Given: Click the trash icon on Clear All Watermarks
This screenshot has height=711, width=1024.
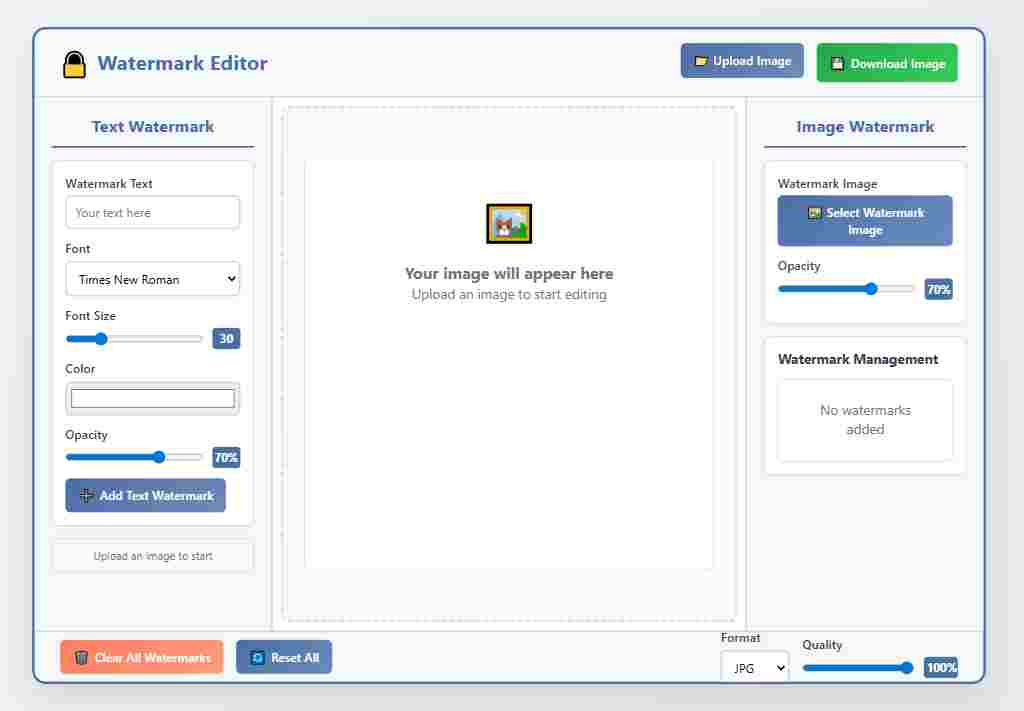Looking at the screenshot, I should pos(82,657).
